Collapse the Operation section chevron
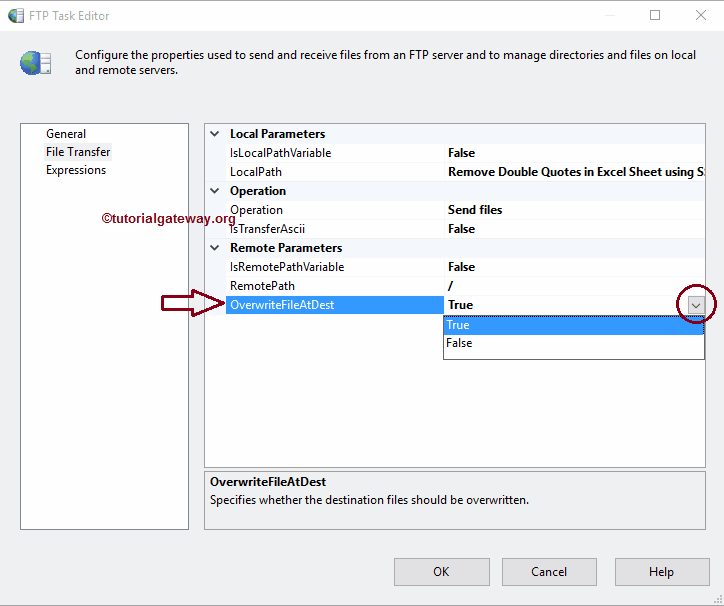Viewport: 724px width, 606px height. 215,191
